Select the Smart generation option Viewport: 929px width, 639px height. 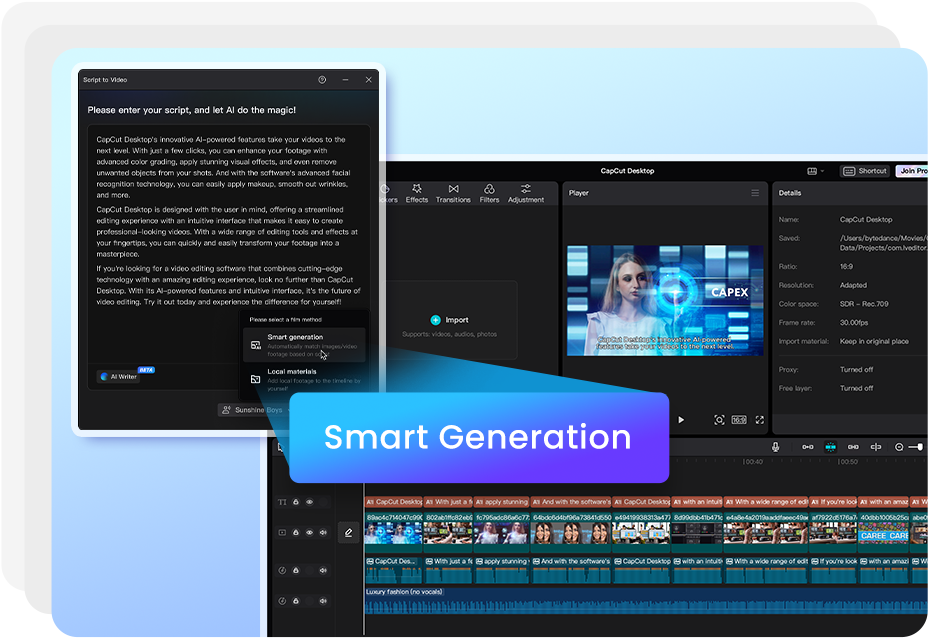(x=305, y=345)
